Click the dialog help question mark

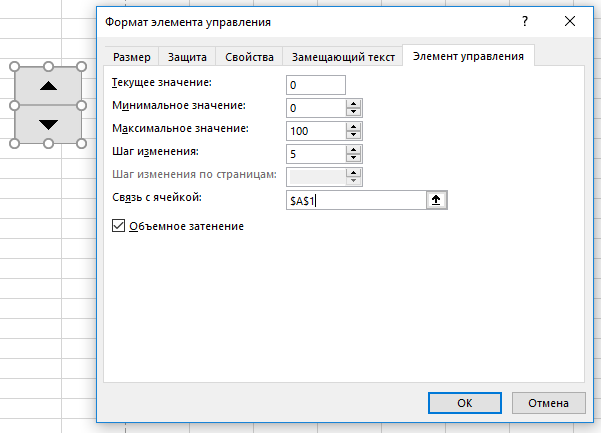point(525,21)
